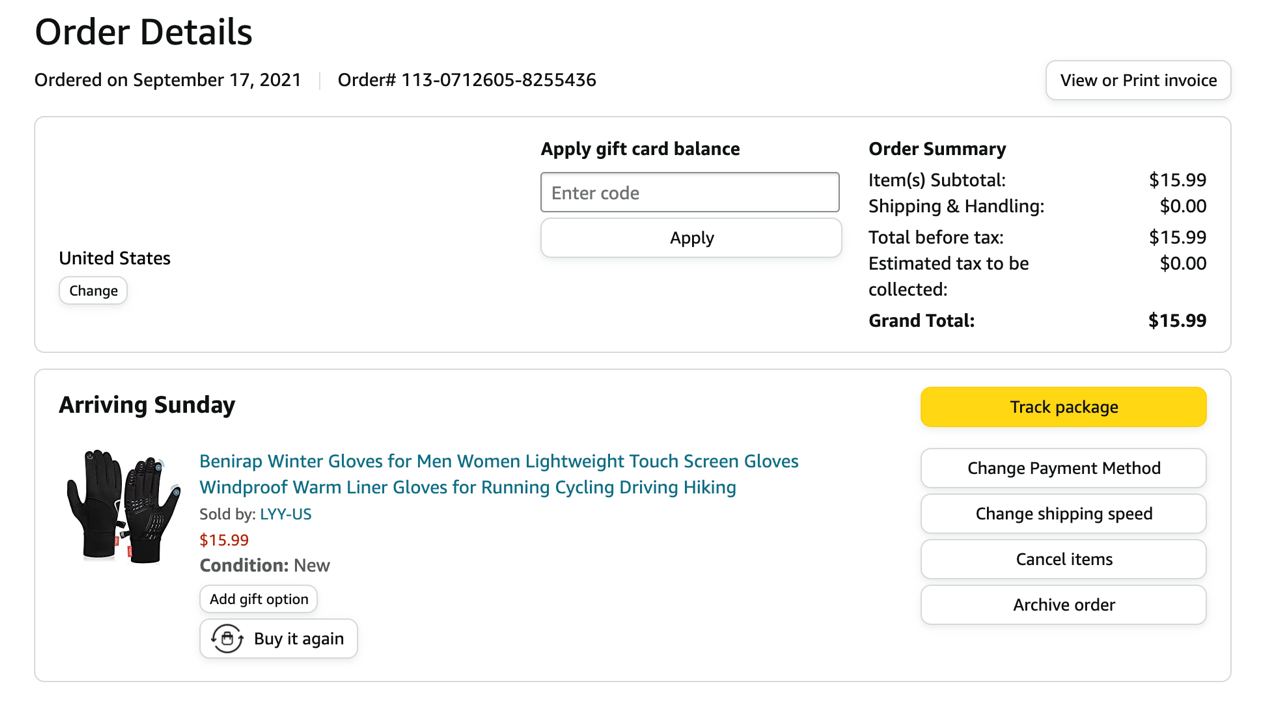Click the Buy it again cycle icon

[x=227, y=639]
